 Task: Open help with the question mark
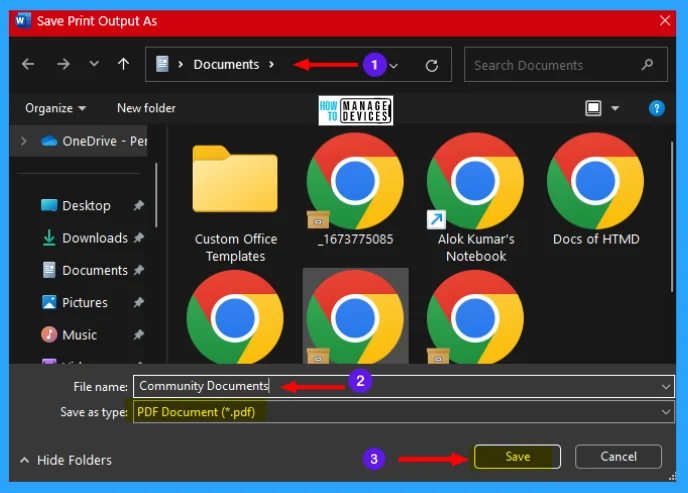click(656, 108)
